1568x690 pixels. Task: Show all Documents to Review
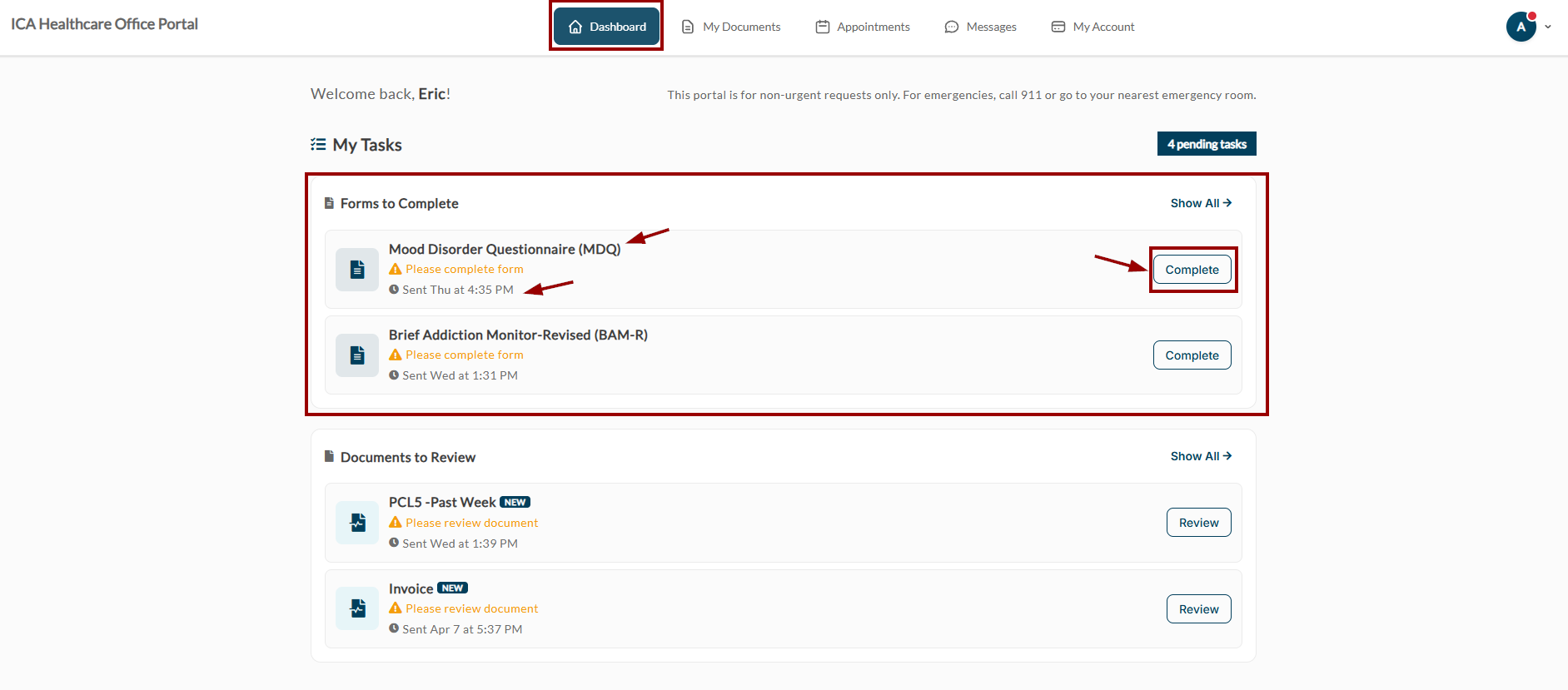click(1201, 456)
